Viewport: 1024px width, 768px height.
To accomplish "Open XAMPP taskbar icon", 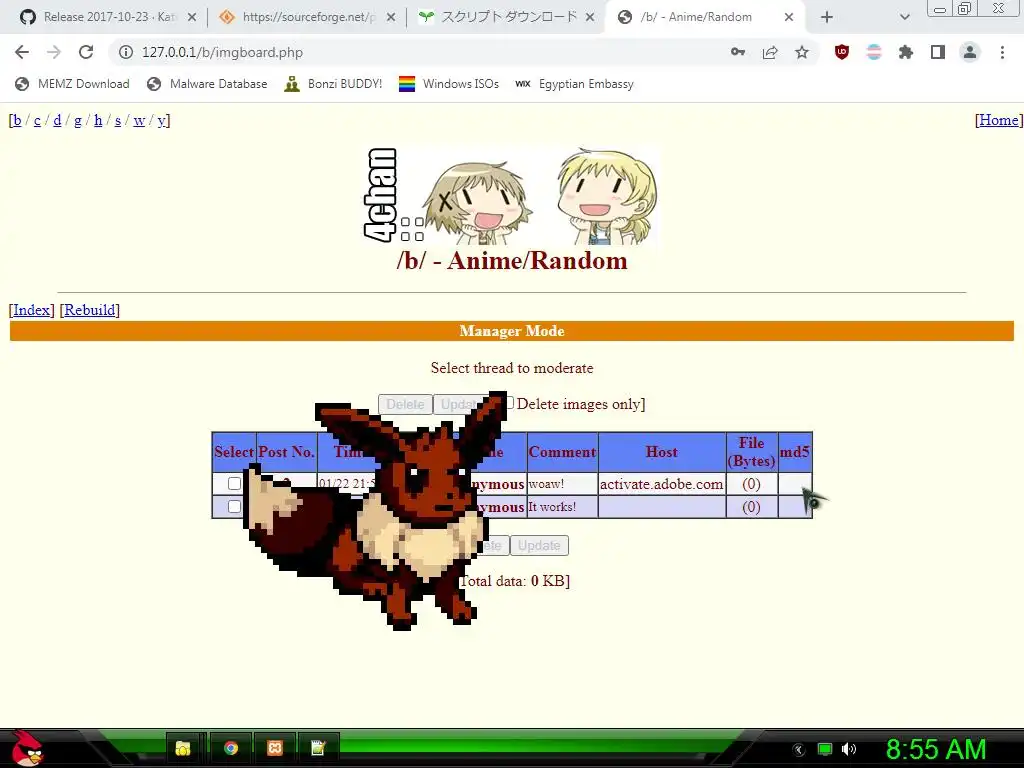I will (275, 748).
